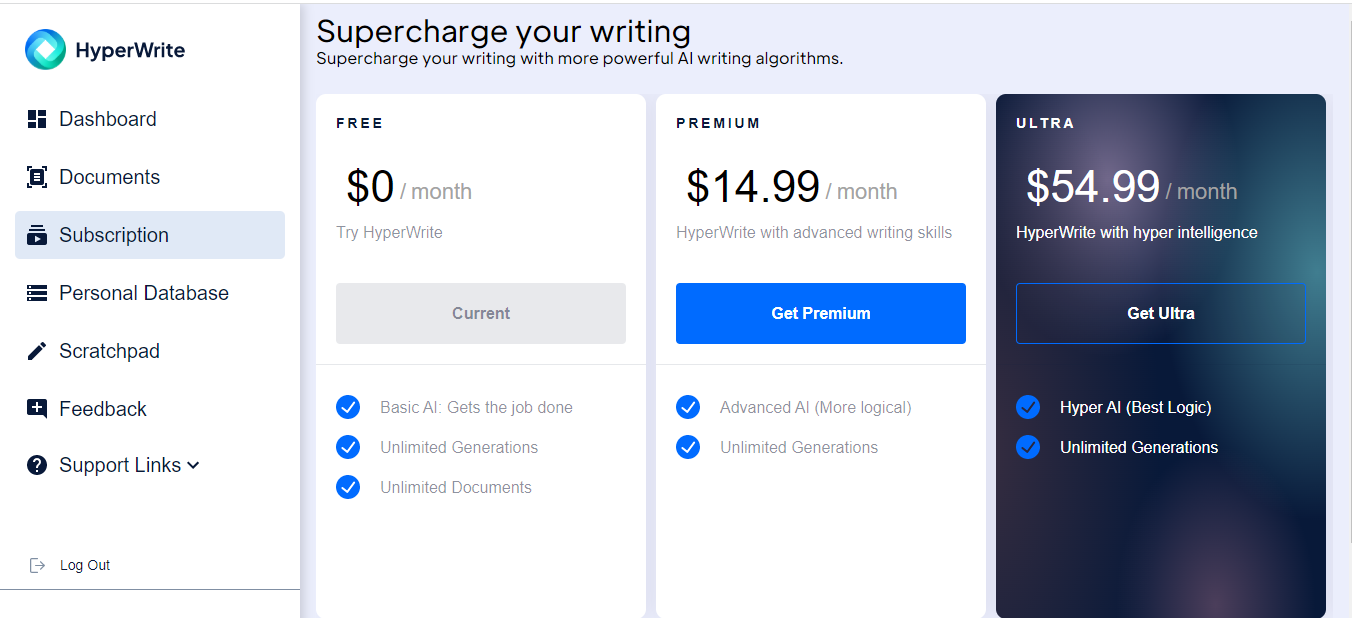Go to the Scratchpad page
The height and width of the screenshot is (618, 1352).
pos(109,351)
